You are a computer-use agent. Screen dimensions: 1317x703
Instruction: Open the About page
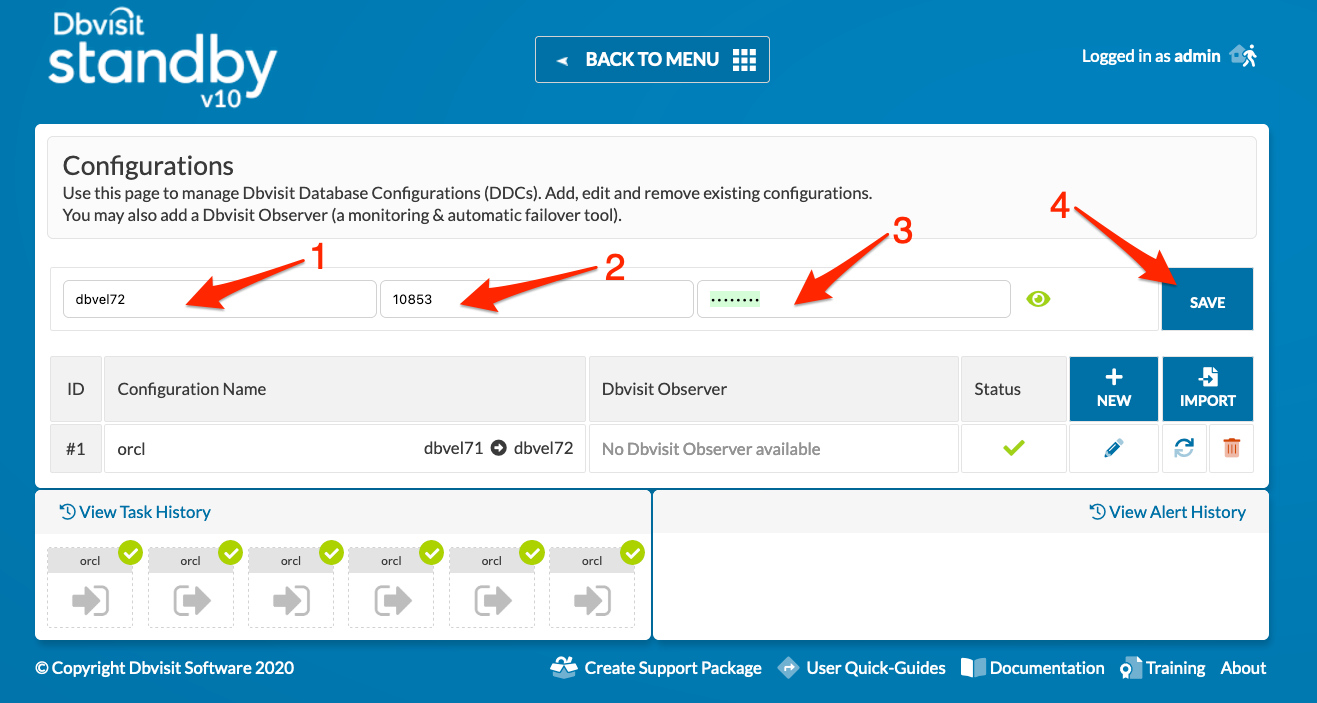pyautogui.click(x=1243, y=668)
